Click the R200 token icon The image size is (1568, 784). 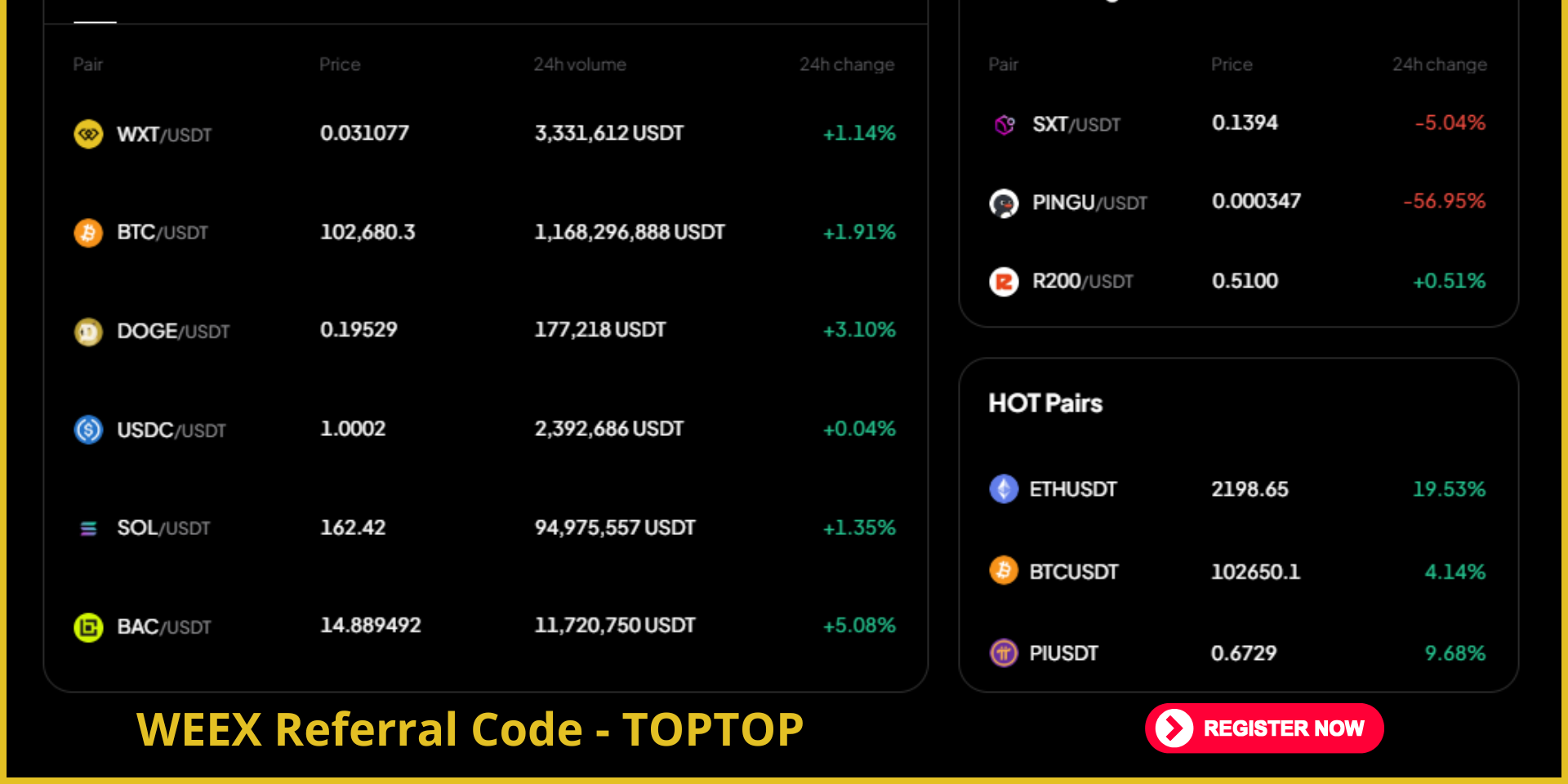(1004, 282)
